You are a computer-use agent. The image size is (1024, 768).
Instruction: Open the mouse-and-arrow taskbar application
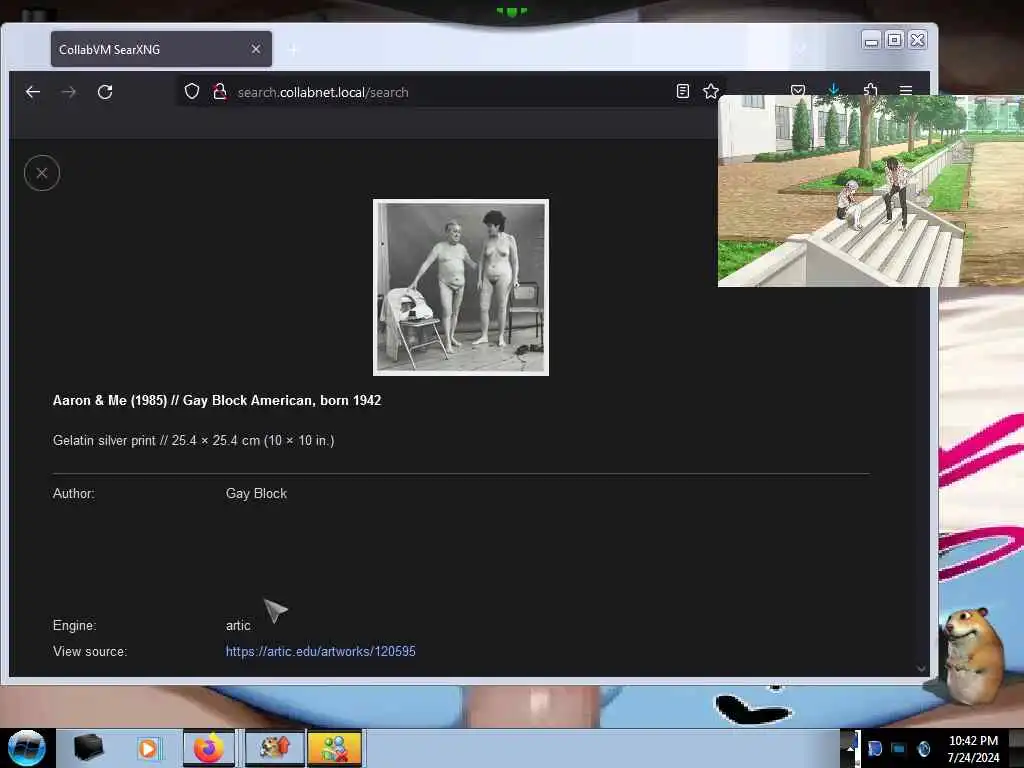(274, 748)
